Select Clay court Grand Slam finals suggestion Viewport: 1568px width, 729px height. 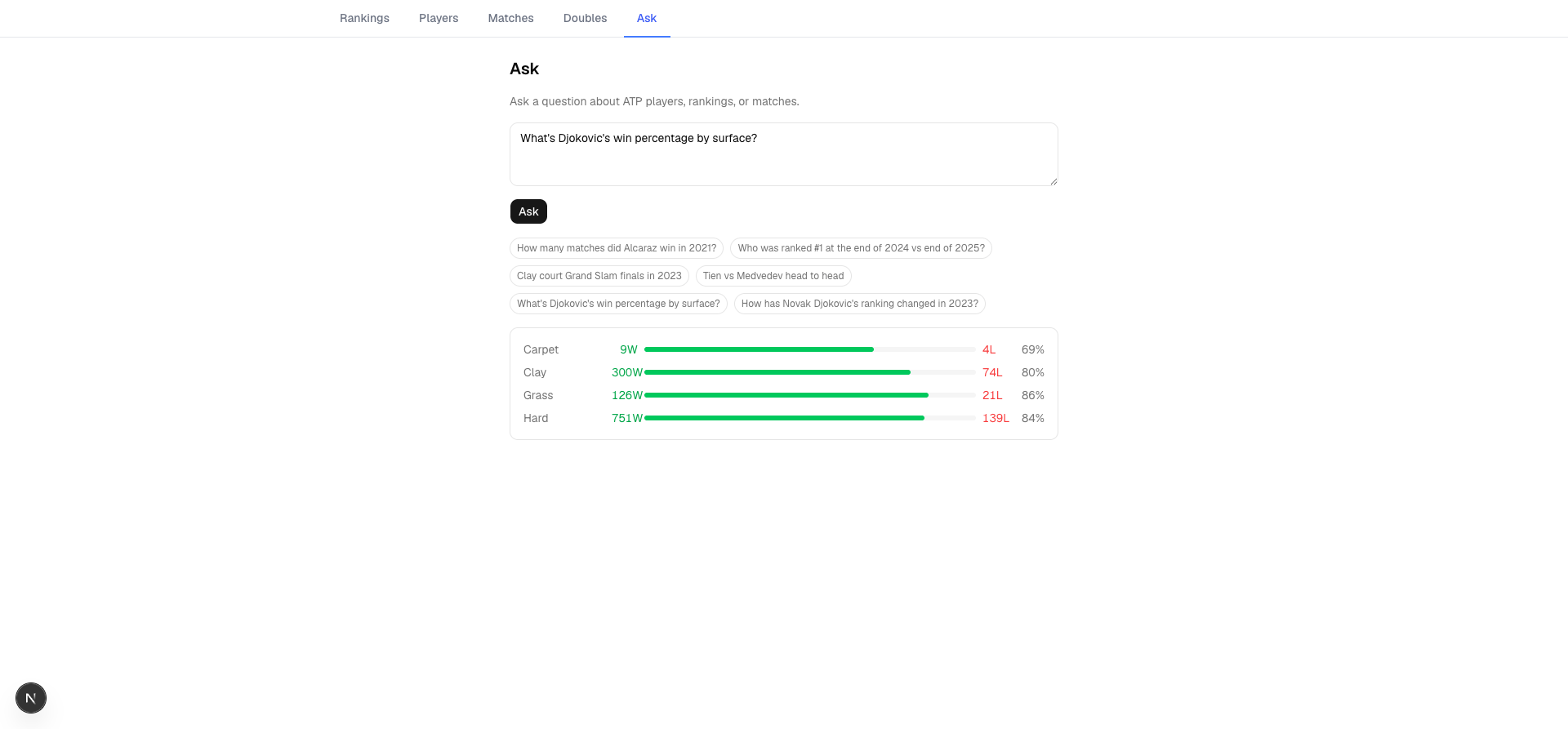[x=599, y=276]
